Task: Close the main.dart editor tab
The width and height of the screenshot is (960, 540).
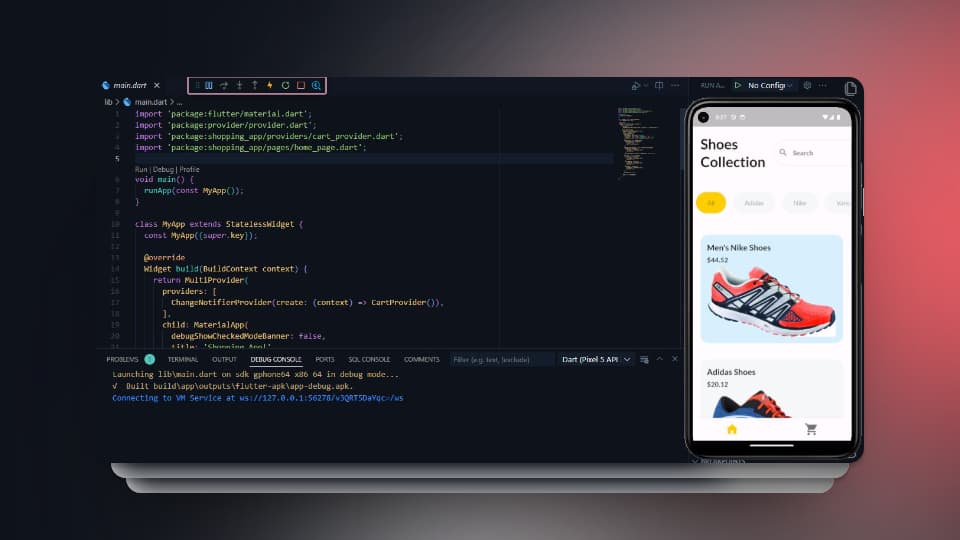Action: [157, 86]
